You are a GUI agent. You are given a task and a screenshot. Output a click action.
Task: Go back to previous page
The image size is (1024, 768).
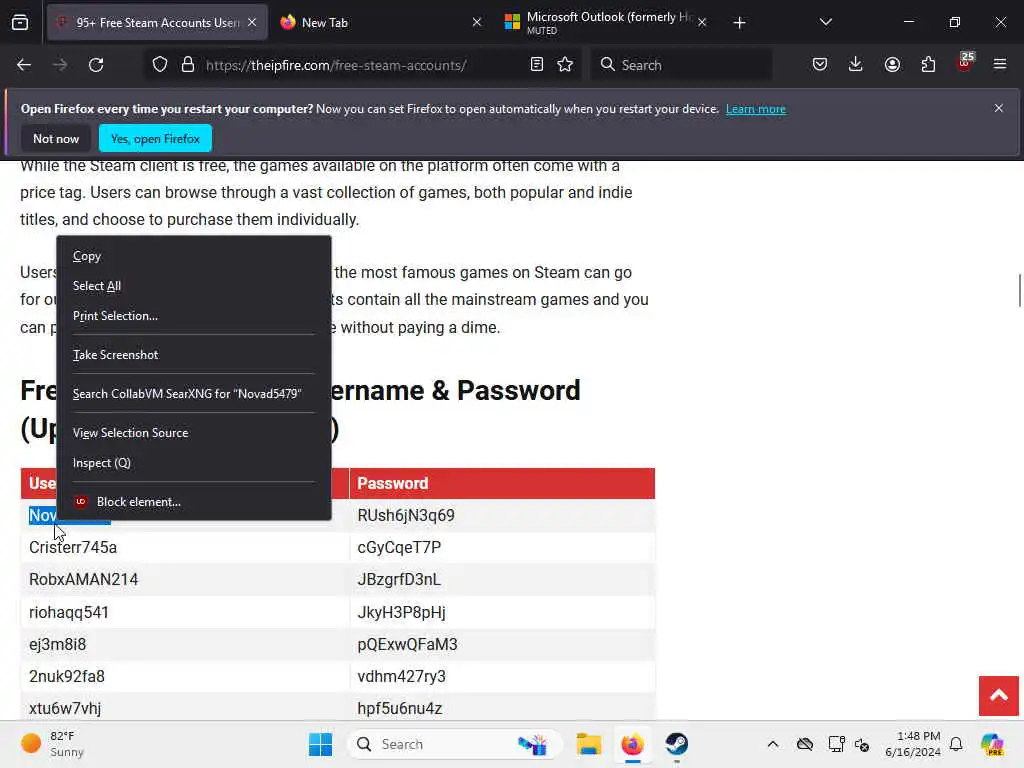click(x=24, y=65)
